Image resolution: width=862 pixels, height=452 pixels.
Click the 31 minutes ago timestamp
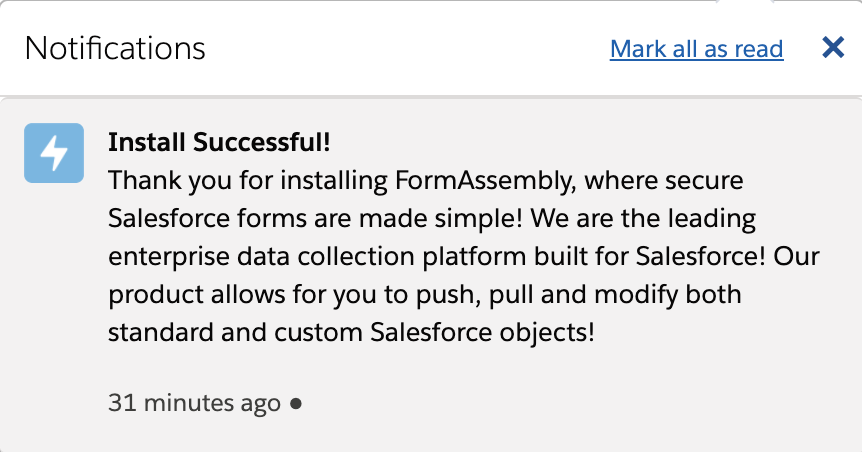coord(194,404)
